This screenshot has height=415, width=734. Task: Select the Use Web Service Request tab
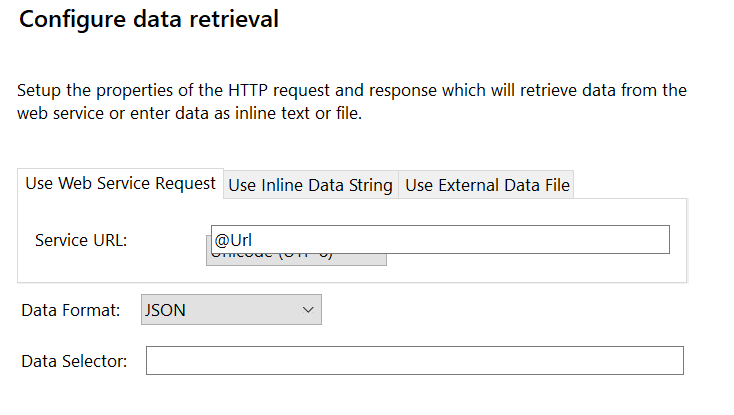(x=120, y=183)
